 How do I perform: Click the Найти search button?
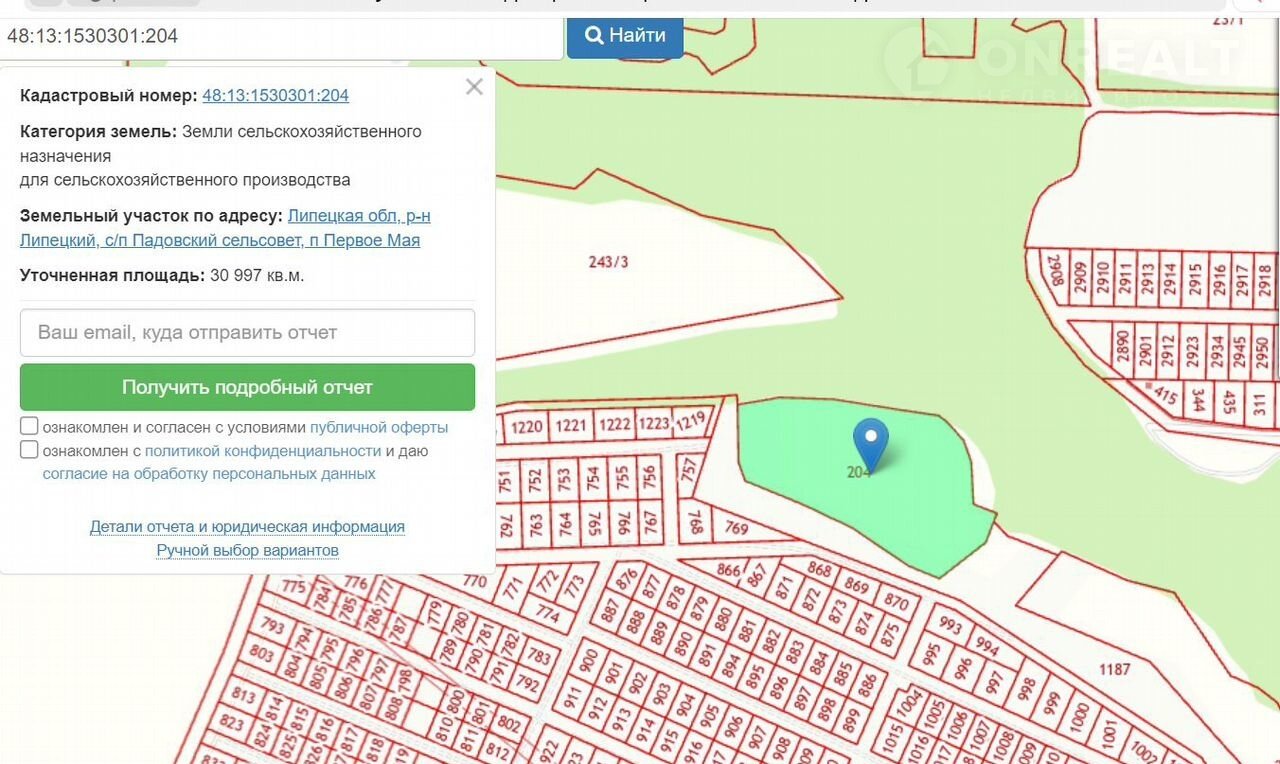[x=625, y=36]
